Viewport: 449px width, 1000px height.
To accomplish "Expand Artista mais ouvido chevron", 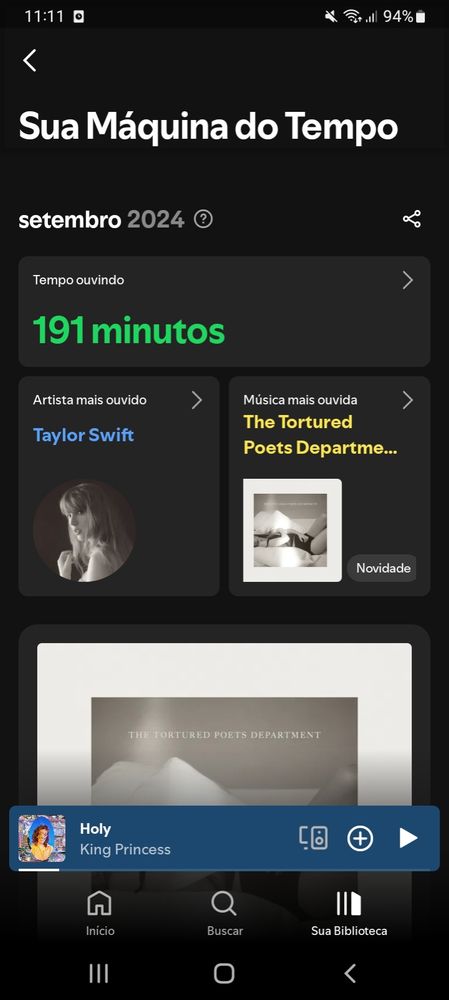I will 196,400.
